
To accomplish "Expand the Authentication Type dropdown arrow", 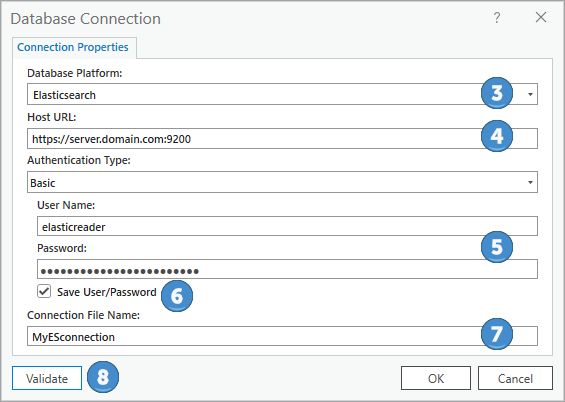I will click(x=530, y=182).
